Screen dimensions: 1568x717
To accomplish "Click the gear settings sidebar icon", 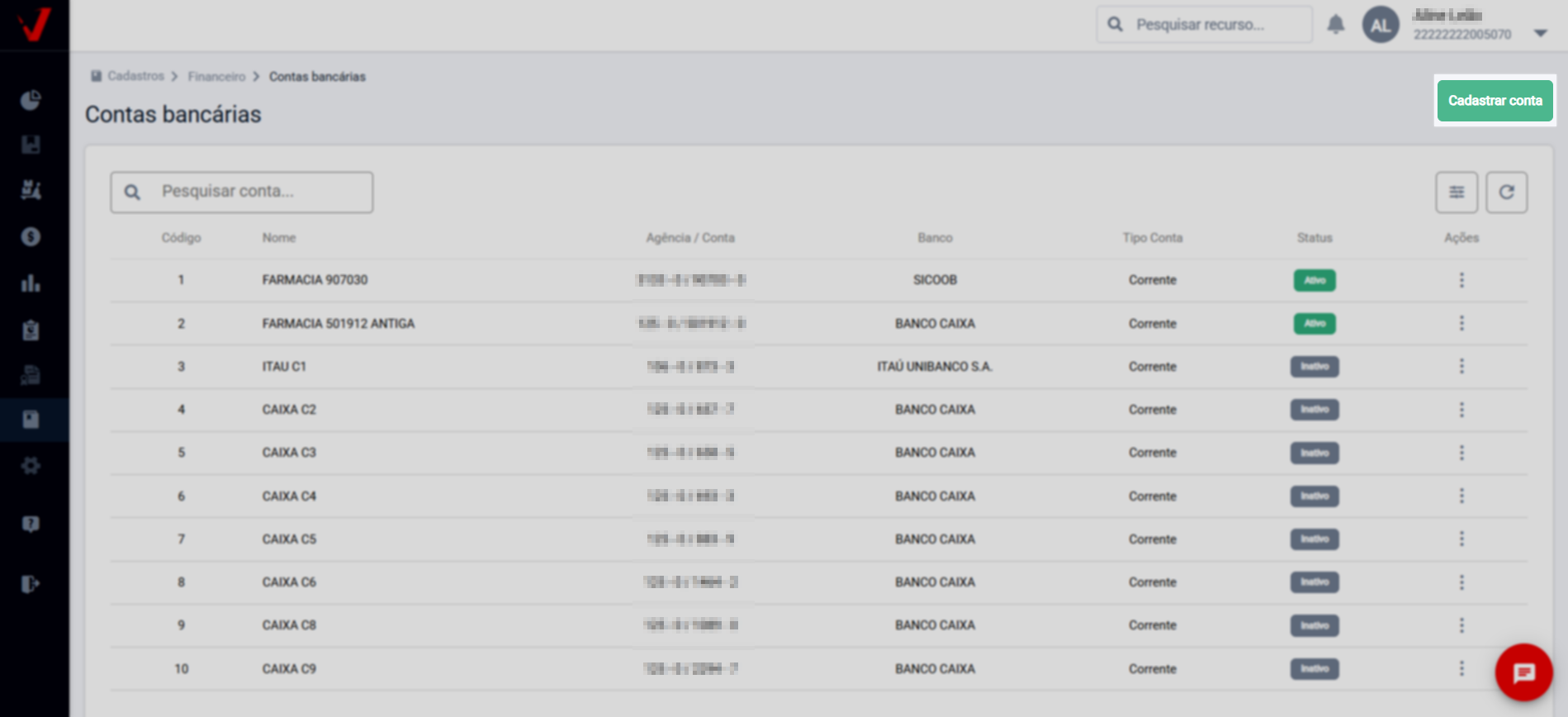I will 31,466.
